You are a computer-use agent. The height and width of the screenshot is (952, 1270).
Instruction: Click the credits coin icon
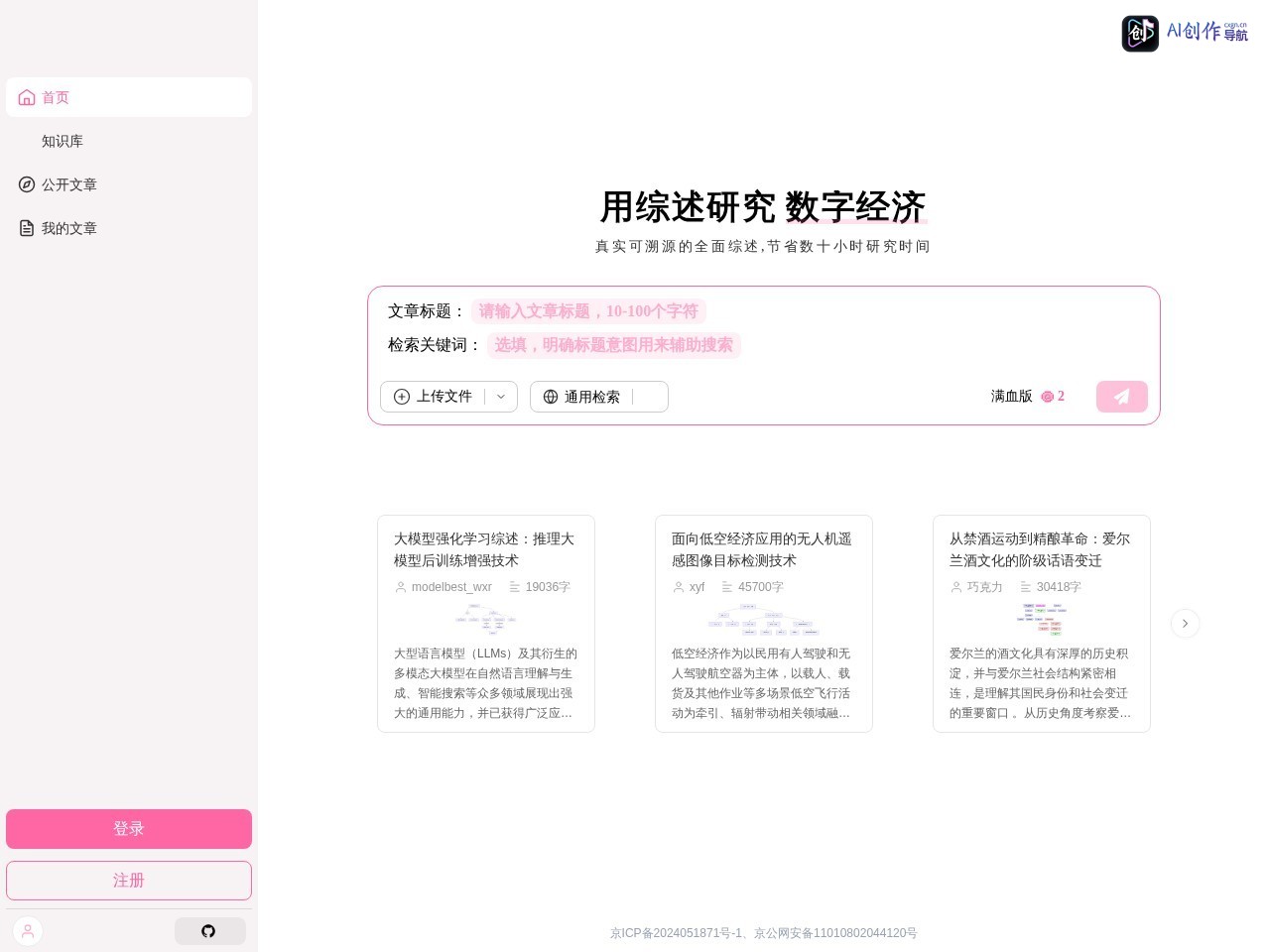(x=1047, y=397)
